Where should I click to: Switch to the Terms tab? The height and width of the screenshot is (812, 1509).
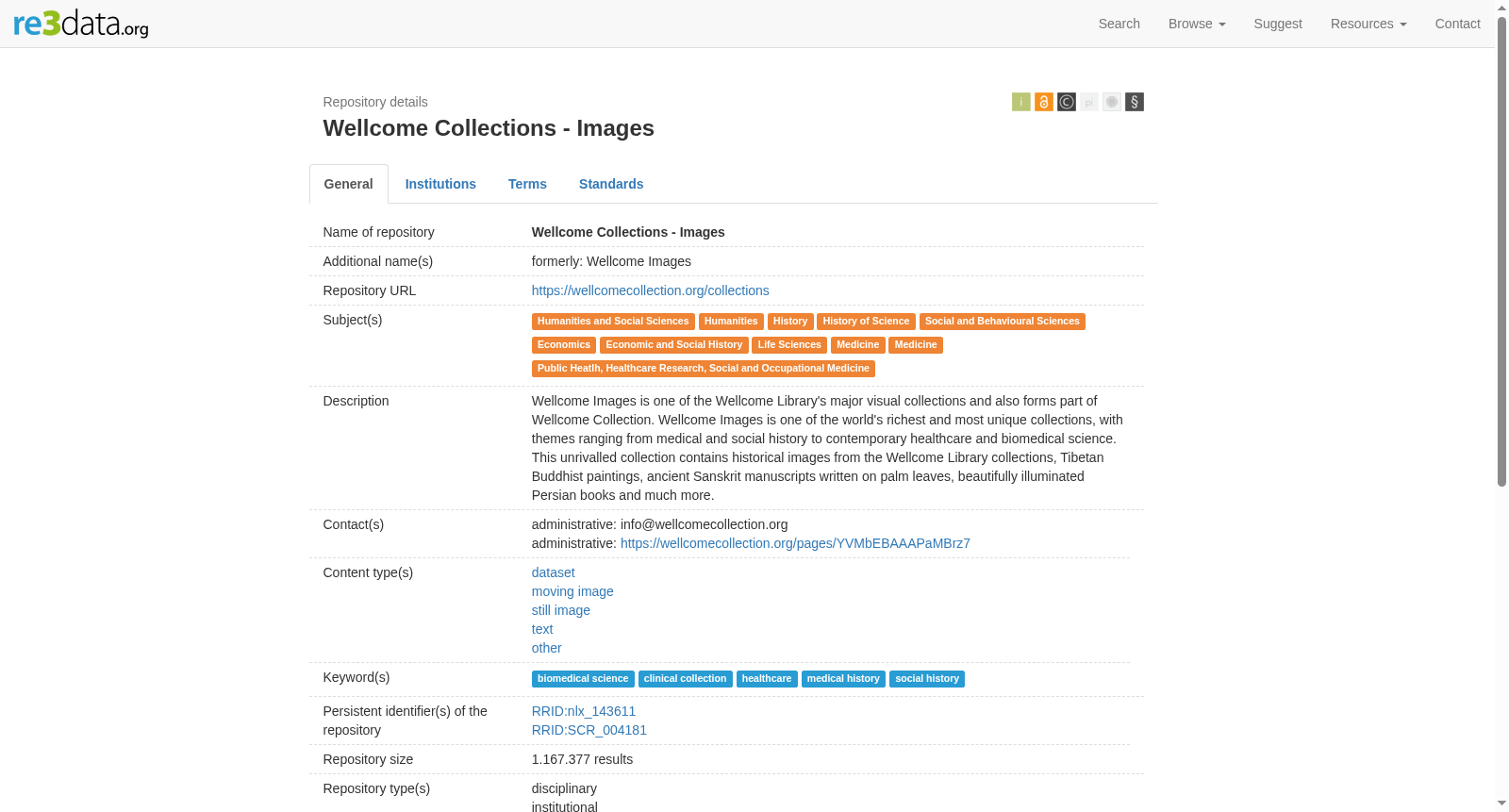click(527, 184)
